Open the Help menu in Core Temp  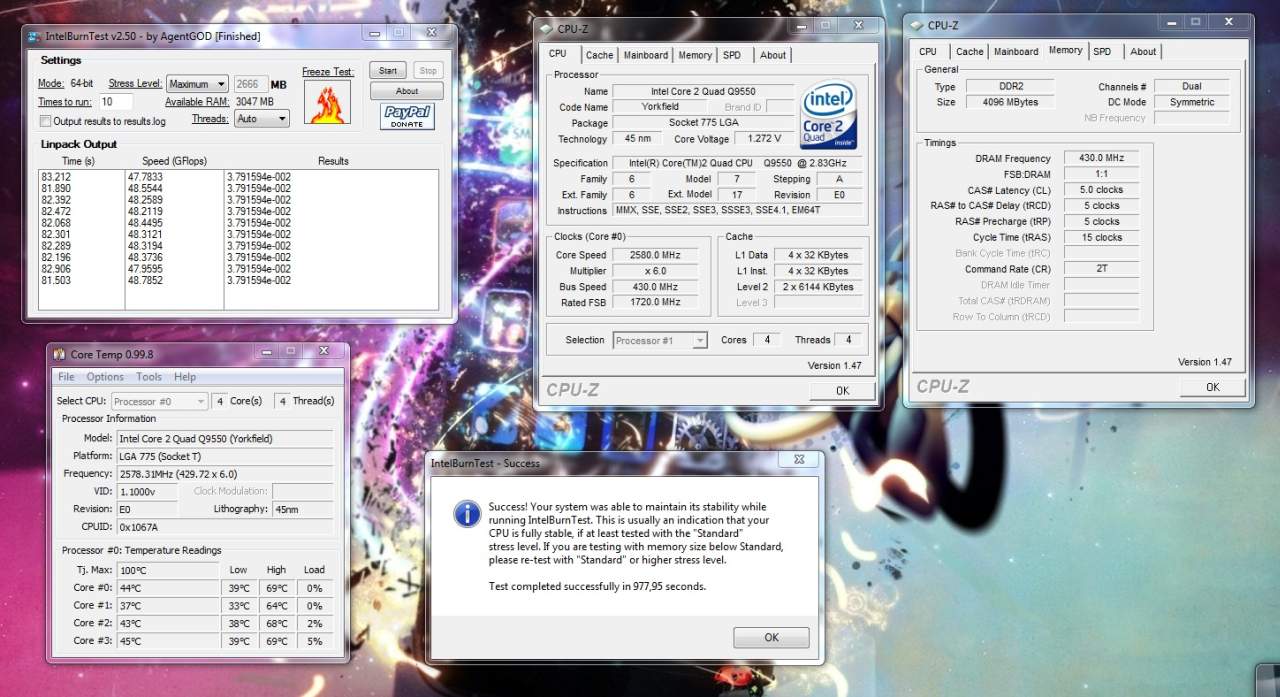[x=185, y=377]
